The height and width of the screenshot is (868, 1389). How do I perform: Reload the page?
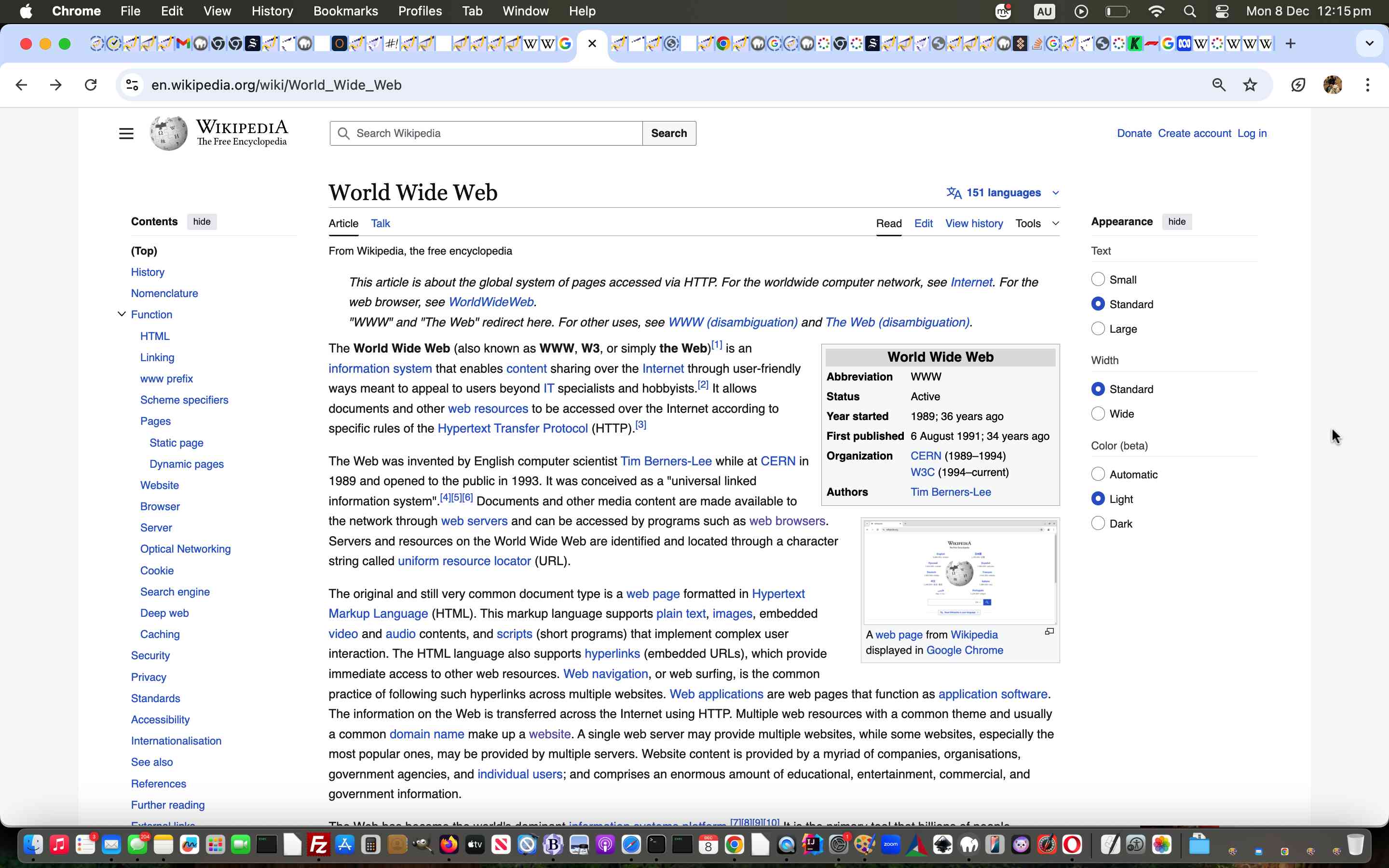[x=91, y=85]
